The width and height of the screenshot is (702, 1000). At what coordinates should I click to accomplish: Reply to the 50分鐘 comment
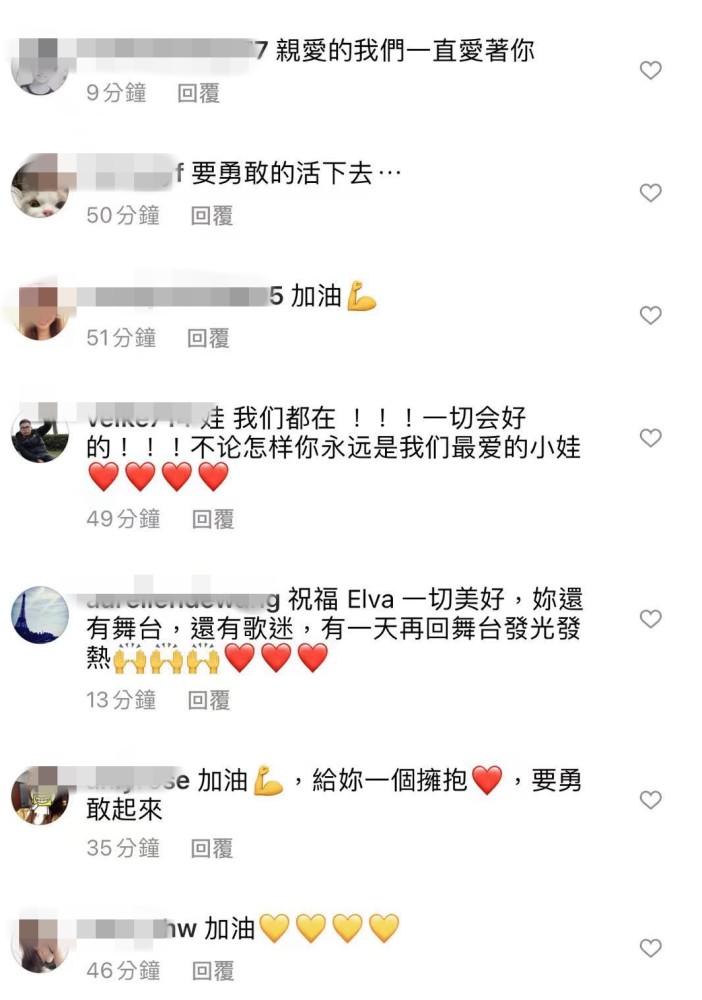click(x=212, y=216)
